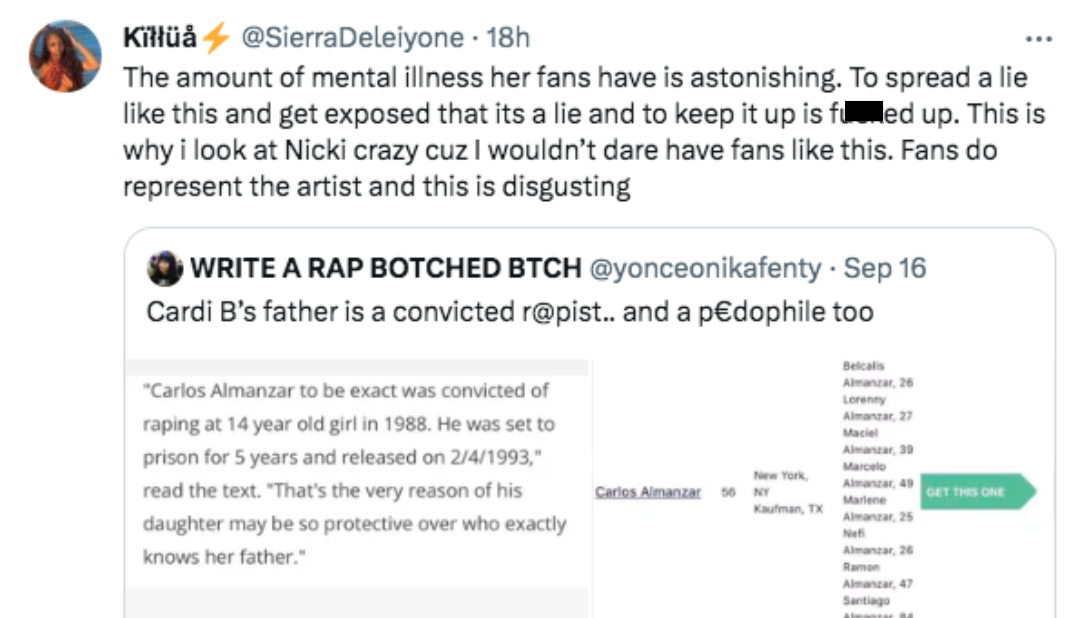The width and height of the screenshot is (1080, 618).
Task: Open the @yonceonikafenty handle in quoted tweet
Action: point(707,268)
